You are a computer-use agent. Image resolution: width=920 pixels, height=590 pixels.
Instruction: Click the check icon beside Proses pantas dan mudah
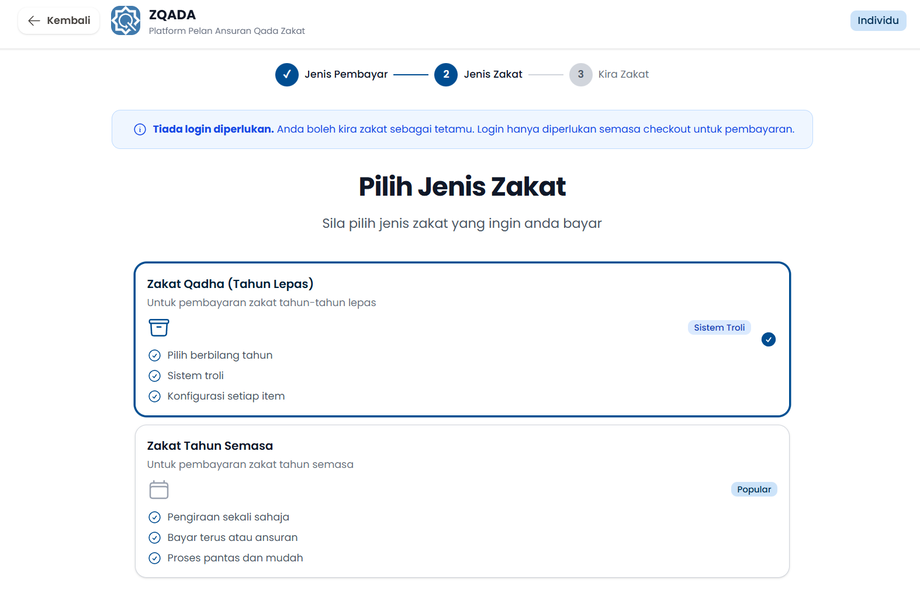pyautogui.click(x=154, y=558)
